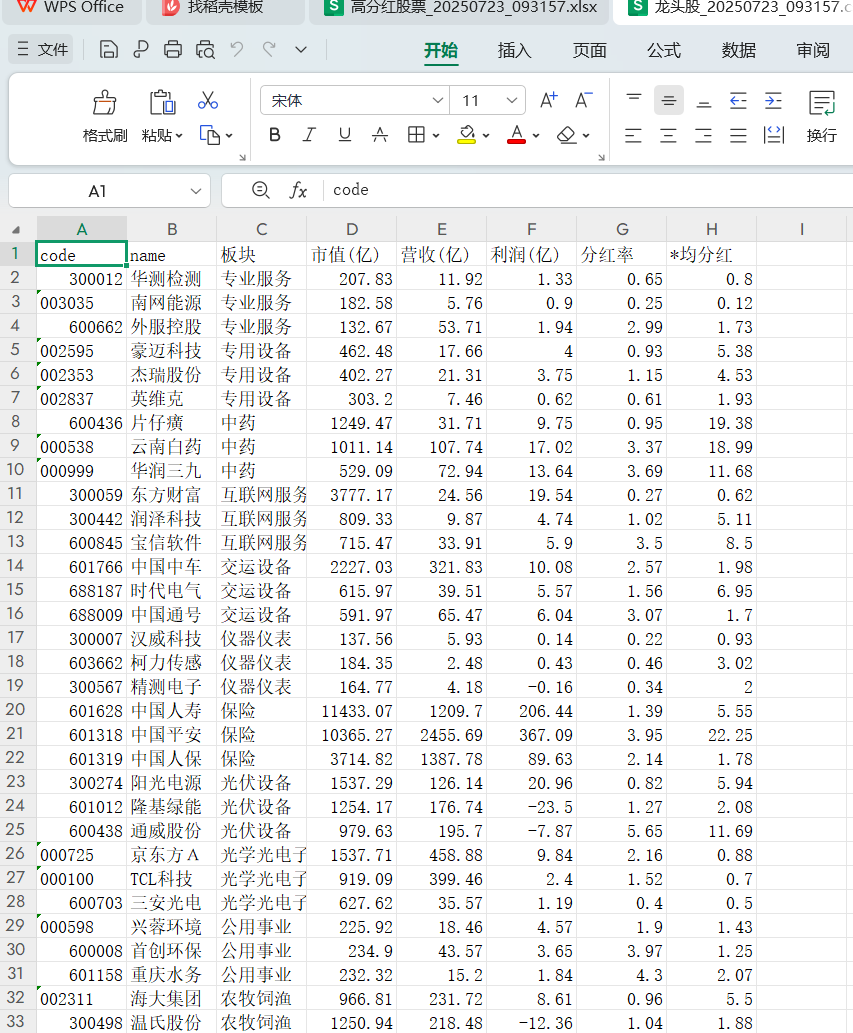This screenshot has height=1033, width=853.
Task: Click align right icon
Action: click(x=703, y=136)
